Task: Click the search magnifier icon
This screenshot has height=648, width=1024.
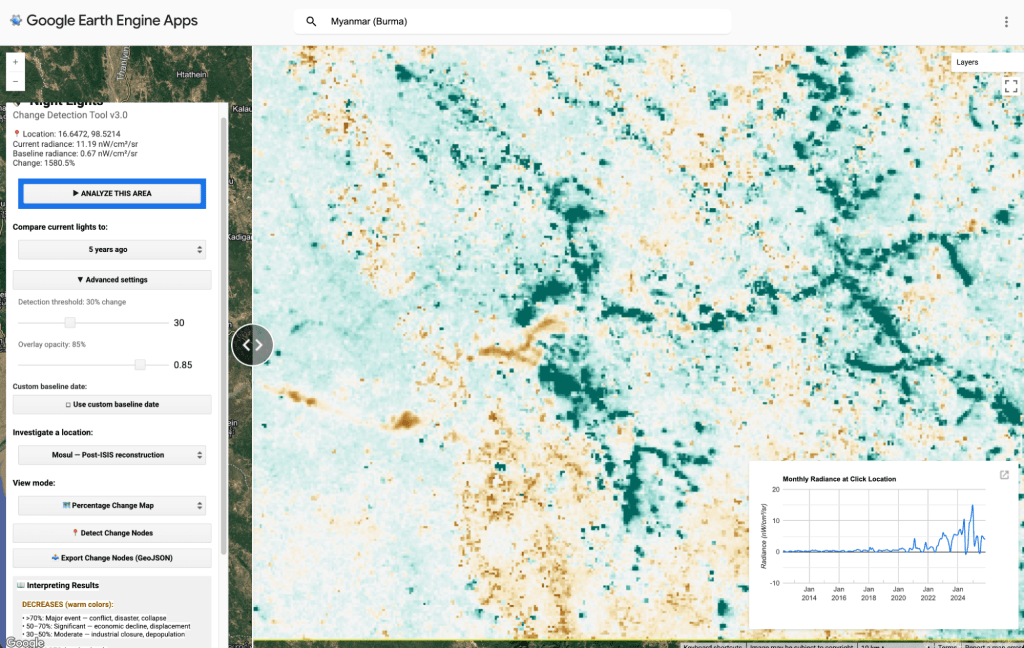Action: [312, 22]
